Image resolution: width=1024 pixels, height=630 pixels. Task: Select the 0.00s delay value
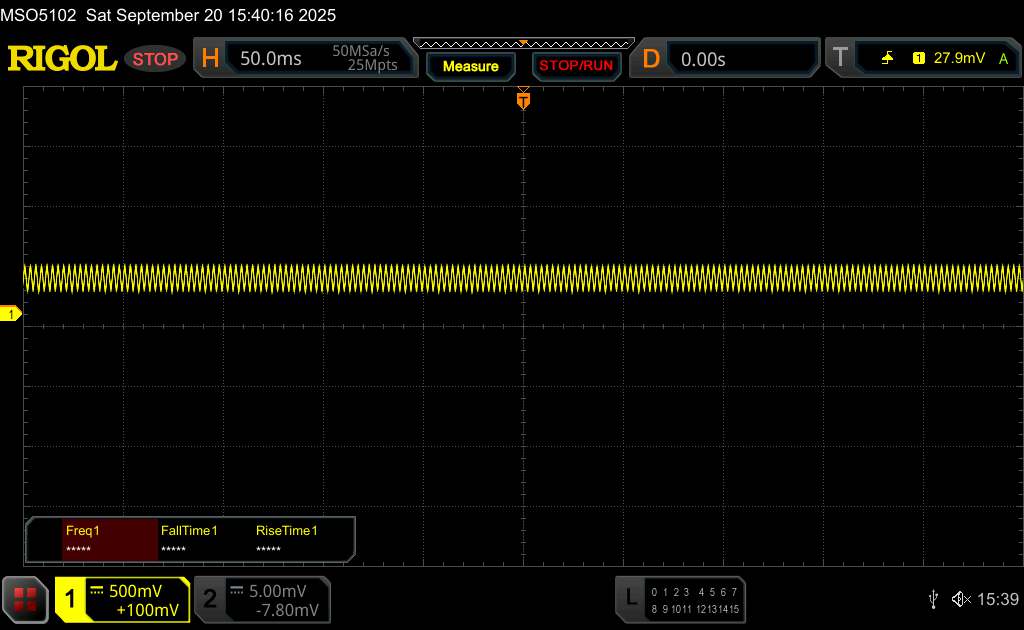(703, 59)
